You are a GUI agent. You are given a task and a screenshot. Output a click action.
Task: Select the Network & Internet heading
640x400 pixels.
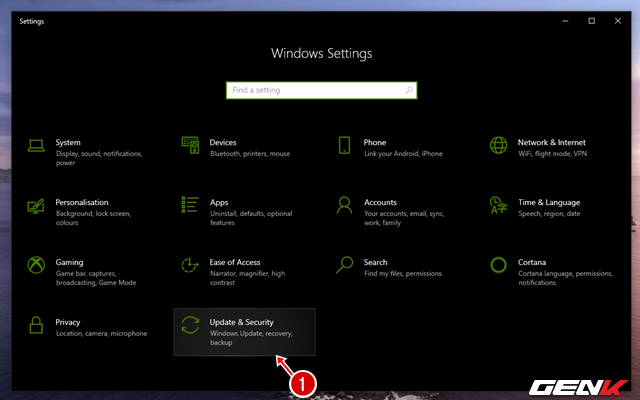pyautogui.click(x=551, y=142)
